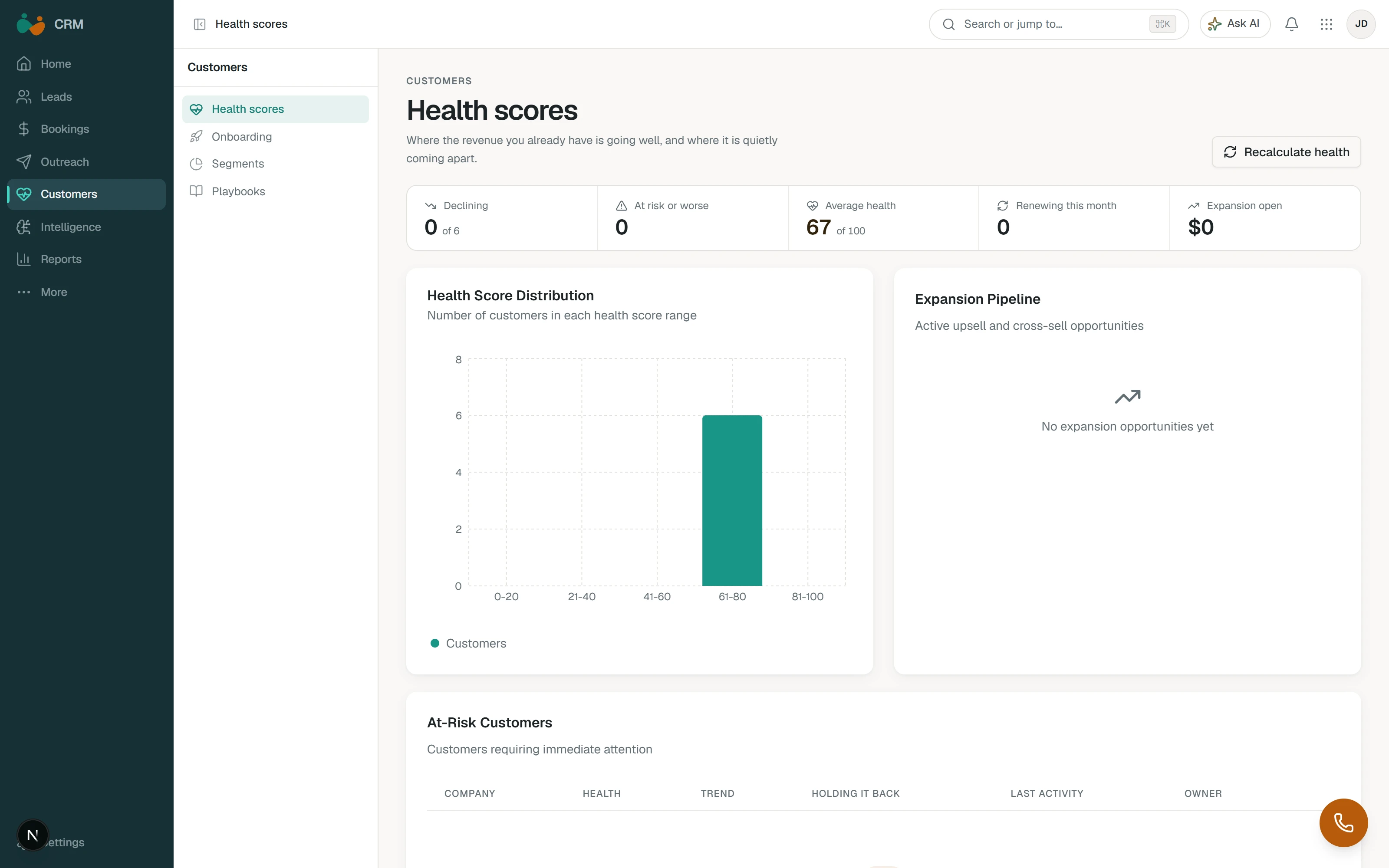Open Reports in the sidebar
Viewport: 1389px width, 868px height.
click(86, 260)
